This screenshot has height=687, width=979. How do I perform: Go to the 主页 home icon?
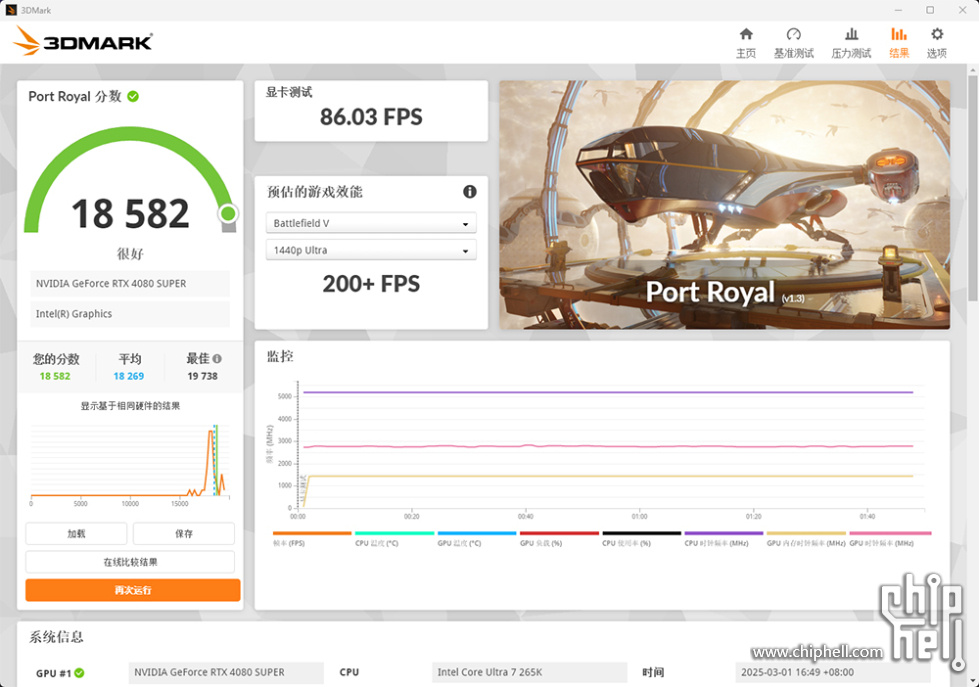pyautogui.click(x=745, y=34)
